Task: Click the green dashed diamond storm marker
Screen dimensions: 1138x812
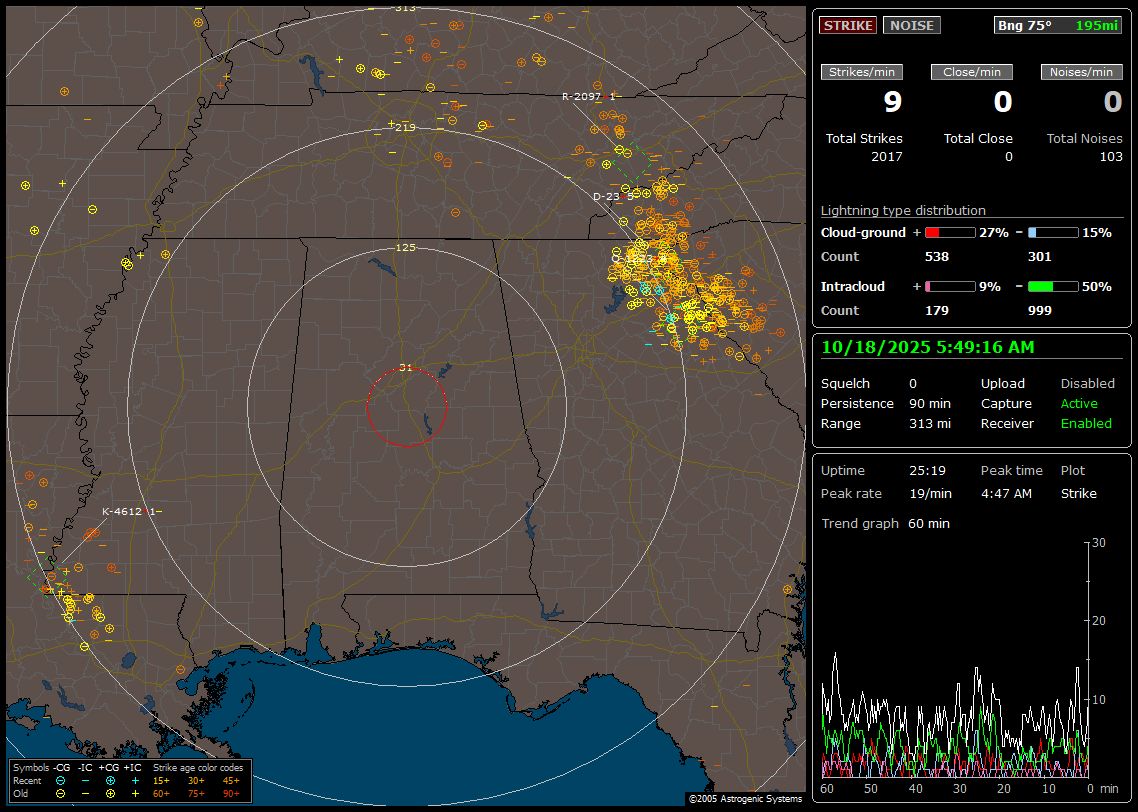Action: tap(631, 162)
